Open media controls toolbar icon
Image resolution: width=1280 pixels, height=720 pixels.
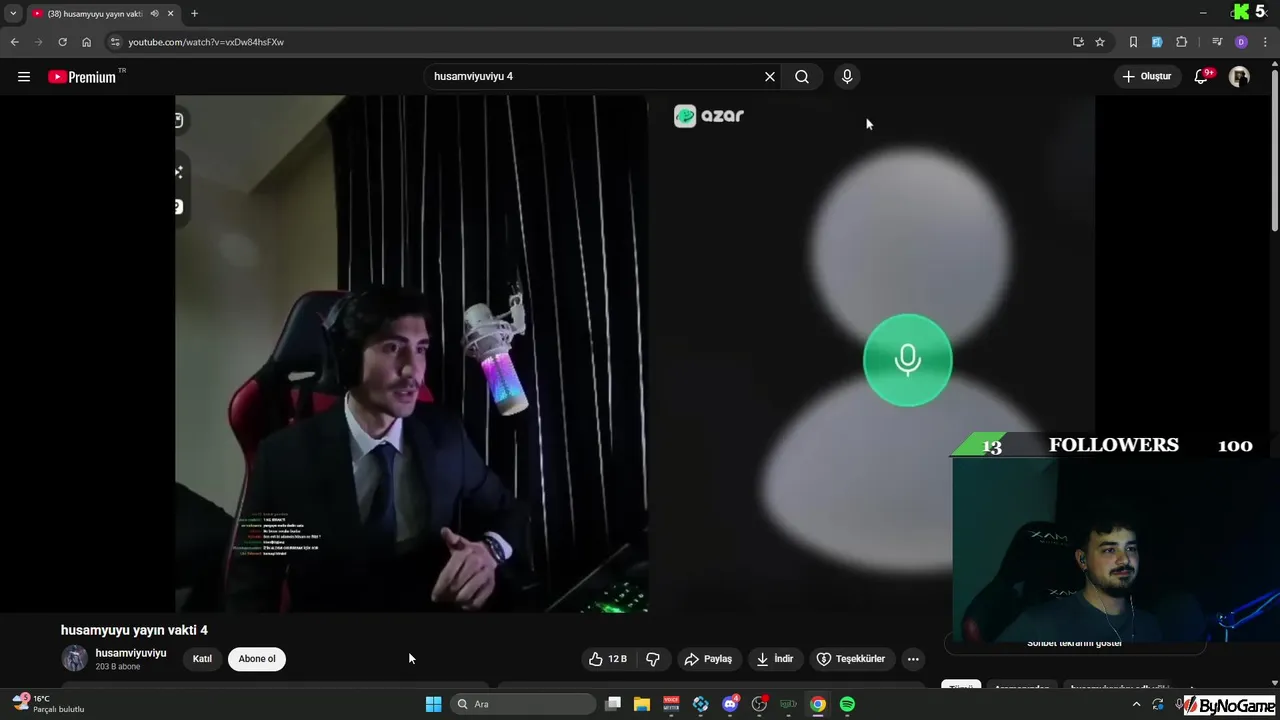1217,42
